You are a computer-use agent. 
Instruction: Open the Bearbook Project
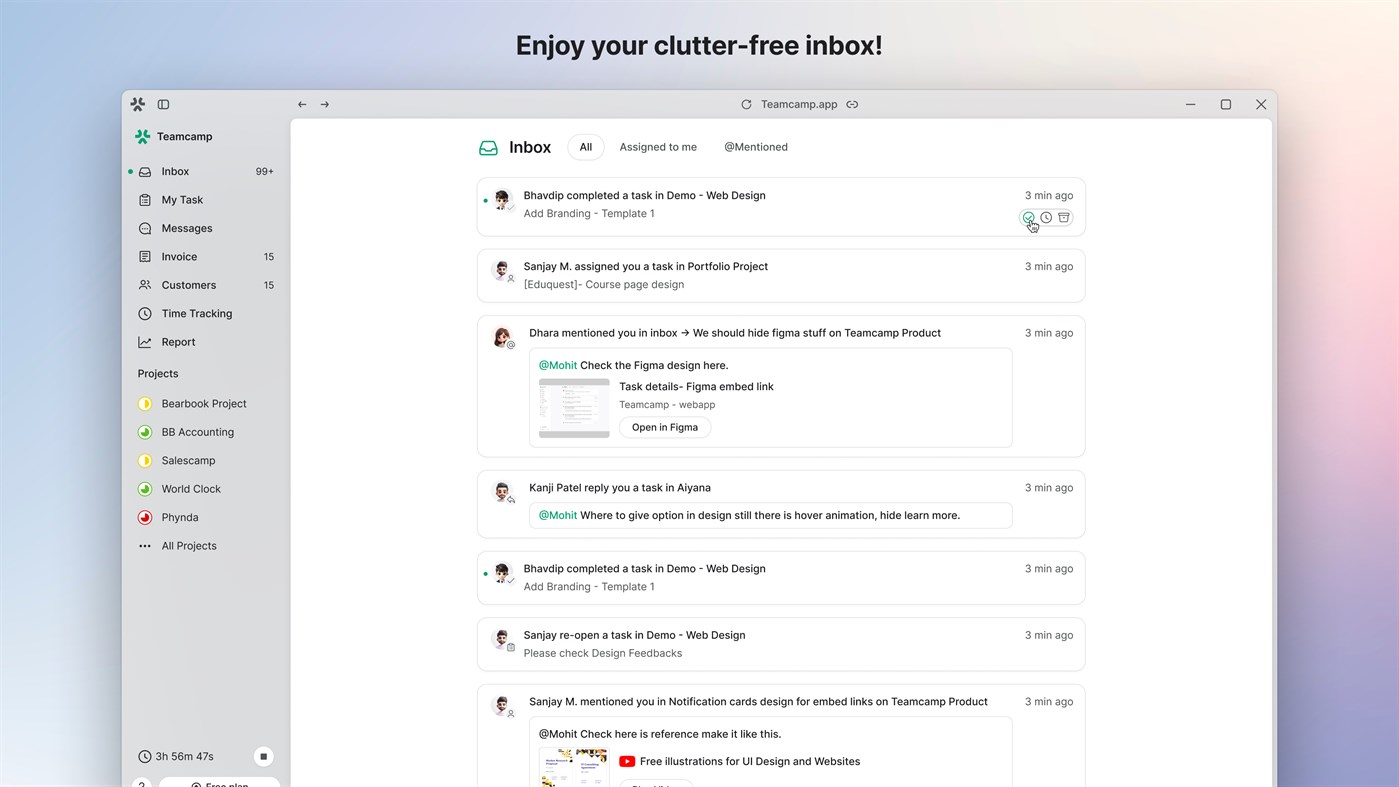pos(206,404)
